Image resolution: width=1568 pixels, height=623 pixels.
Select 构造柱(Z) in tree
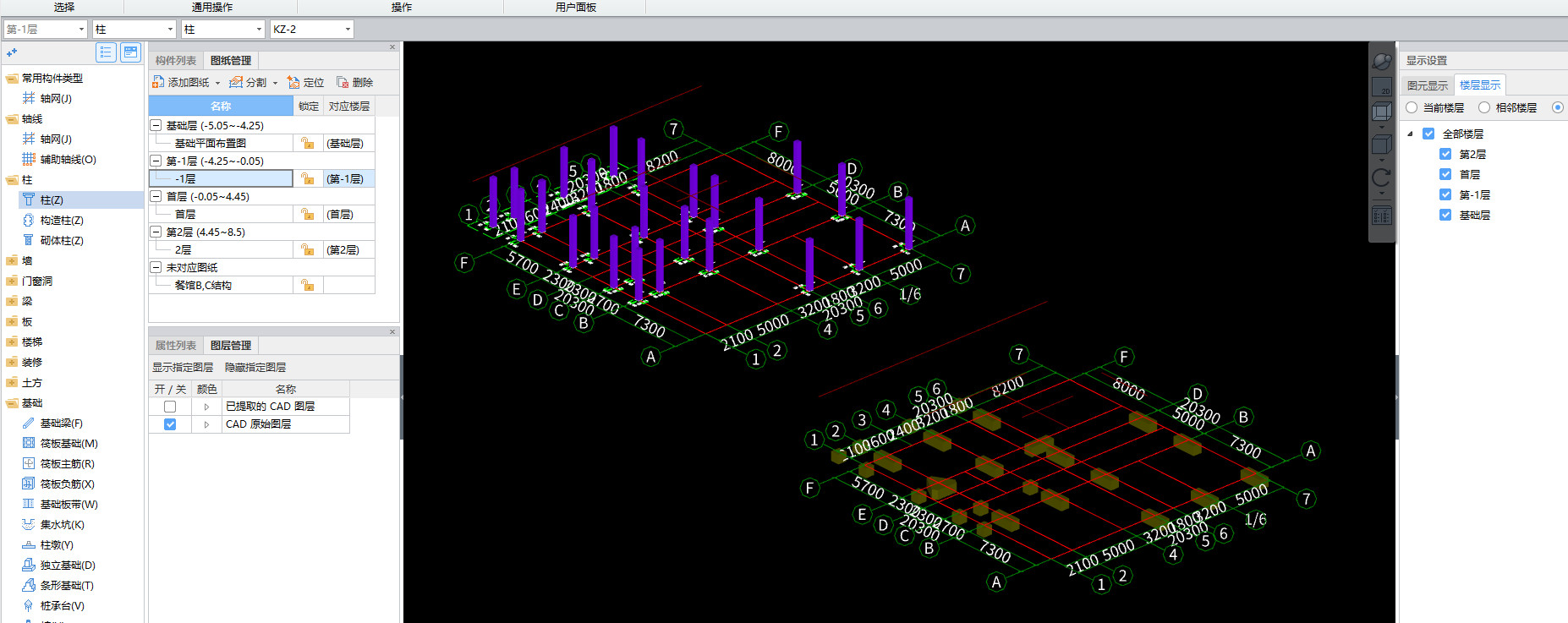62,220
